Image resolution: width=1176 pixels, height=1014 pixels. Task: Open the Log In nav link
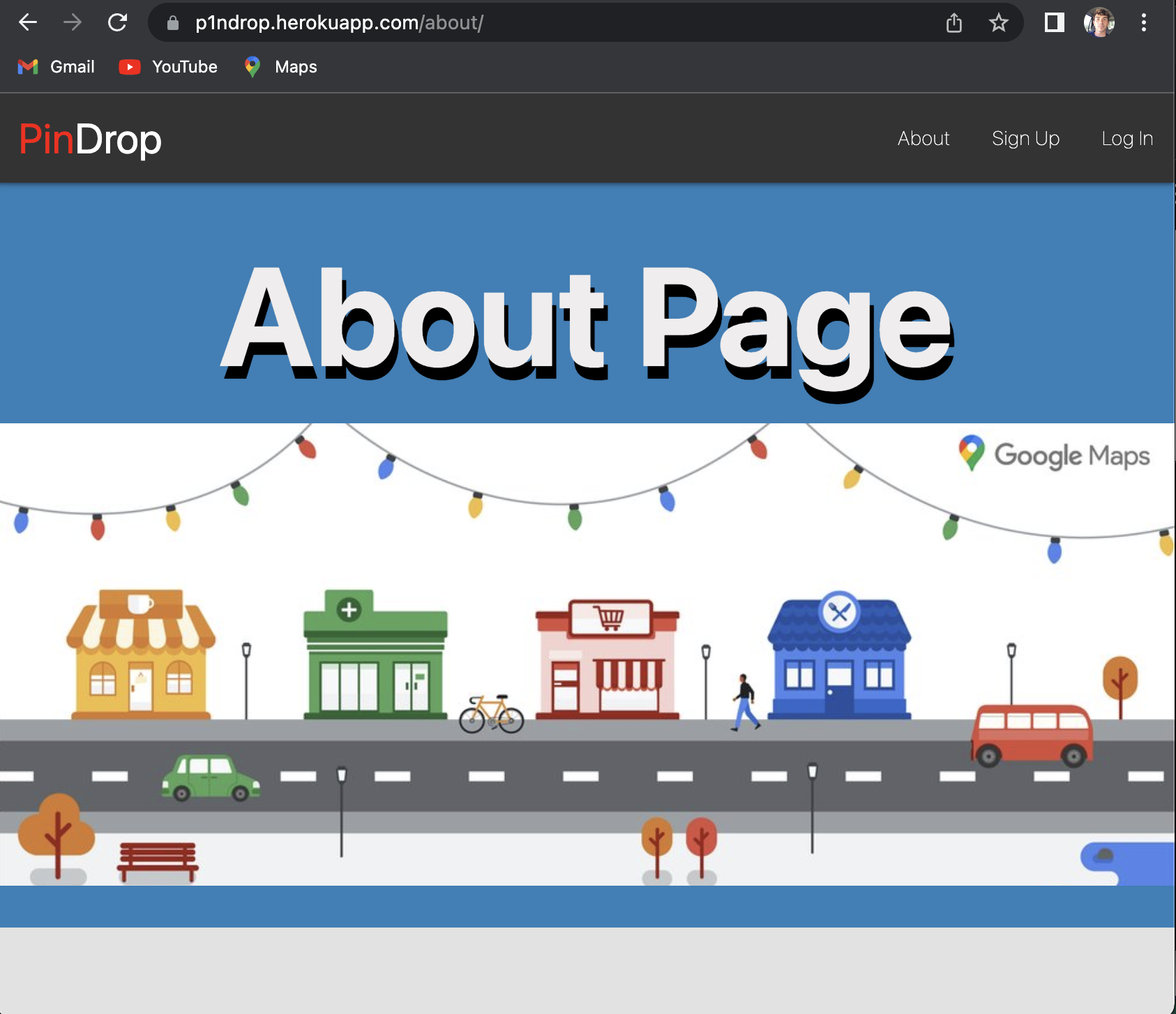pos(1127,139)
